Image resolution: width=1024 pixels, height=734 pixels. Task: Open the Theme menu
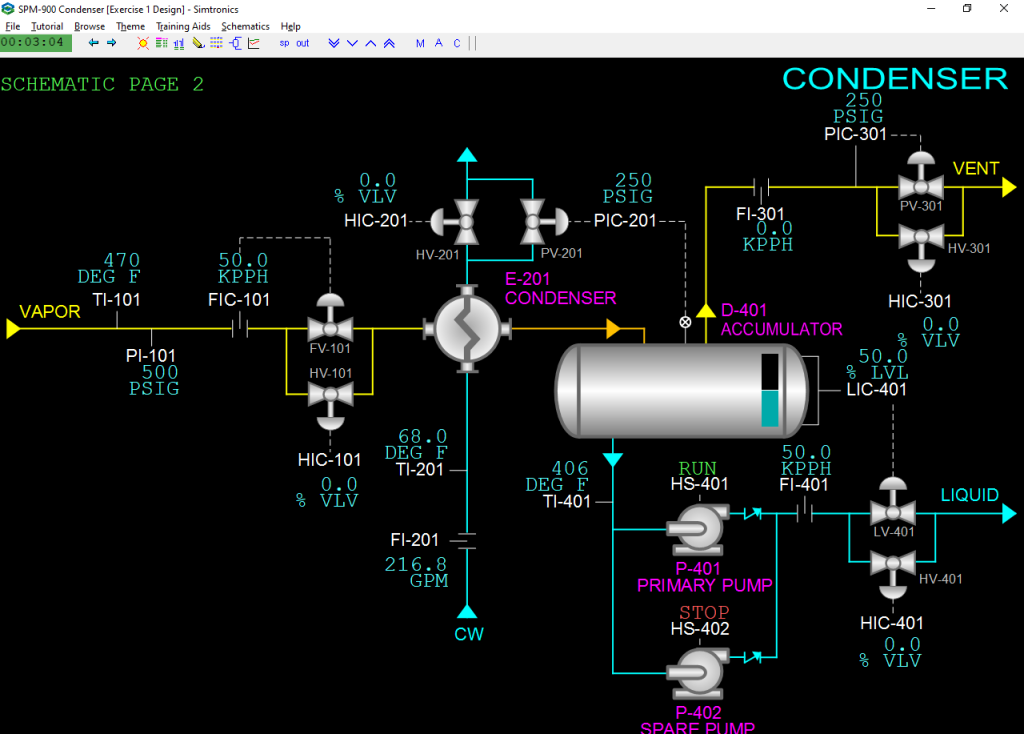click(x=131, y=26)
